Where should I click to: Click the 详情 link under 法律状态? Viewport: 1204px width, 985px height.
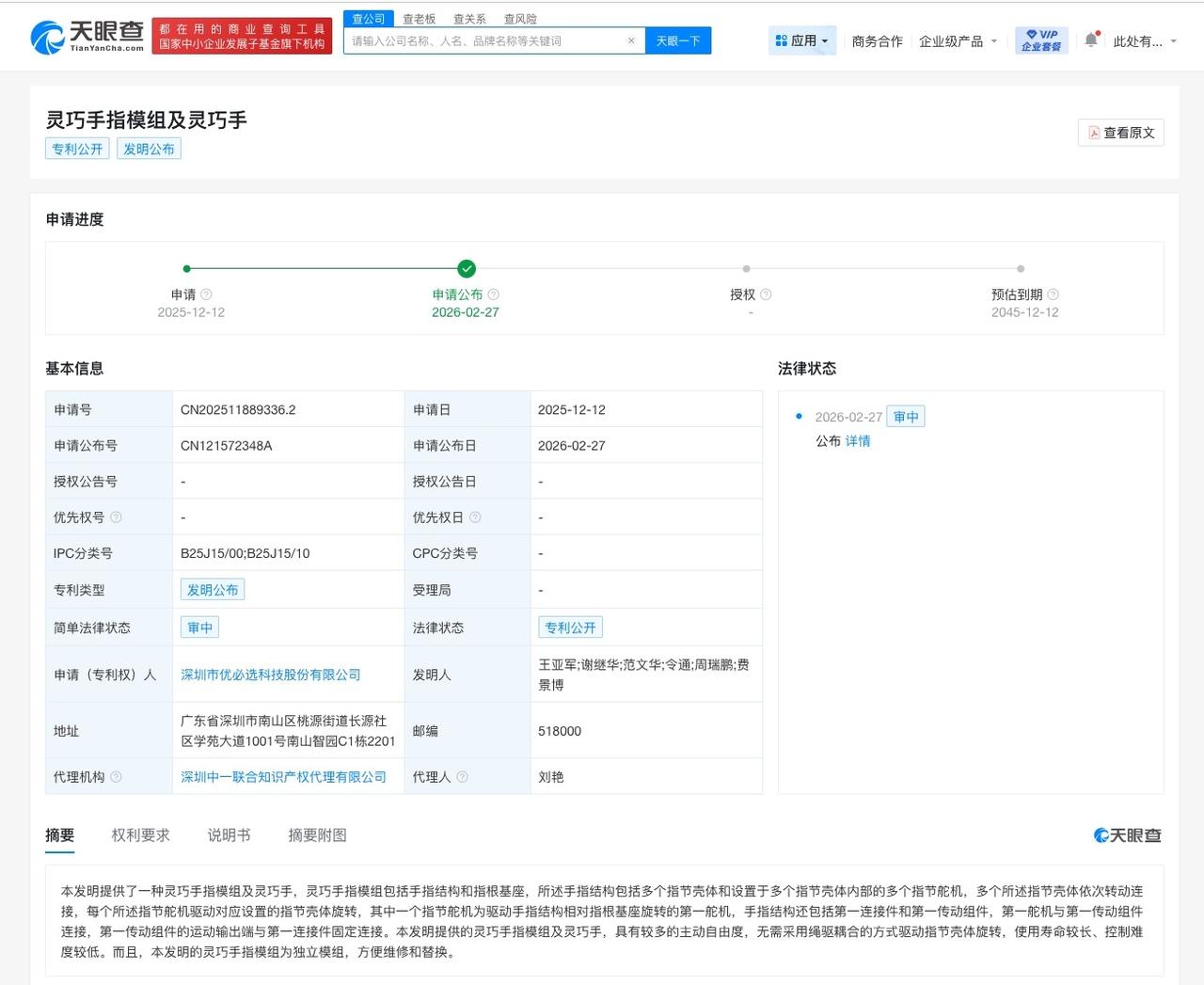point(859,440)
